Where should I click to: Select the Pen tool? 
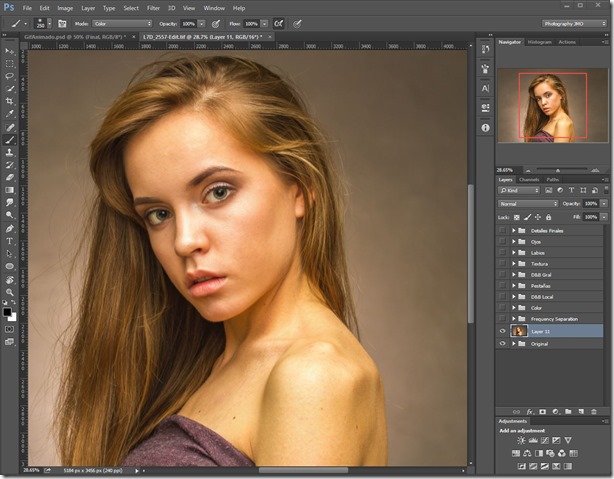[9, 228]
